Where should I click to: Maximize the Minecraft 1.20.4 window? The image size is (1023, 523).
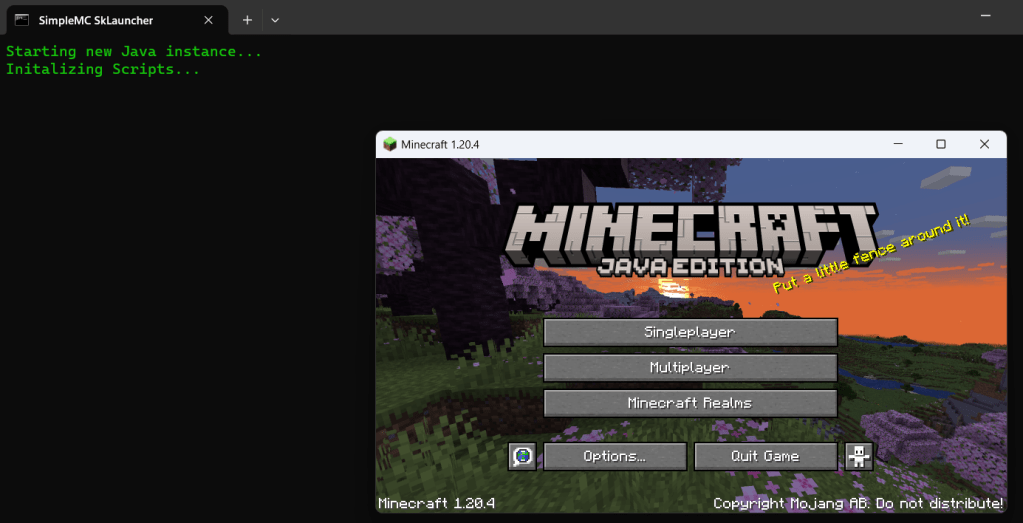point(940,144)
